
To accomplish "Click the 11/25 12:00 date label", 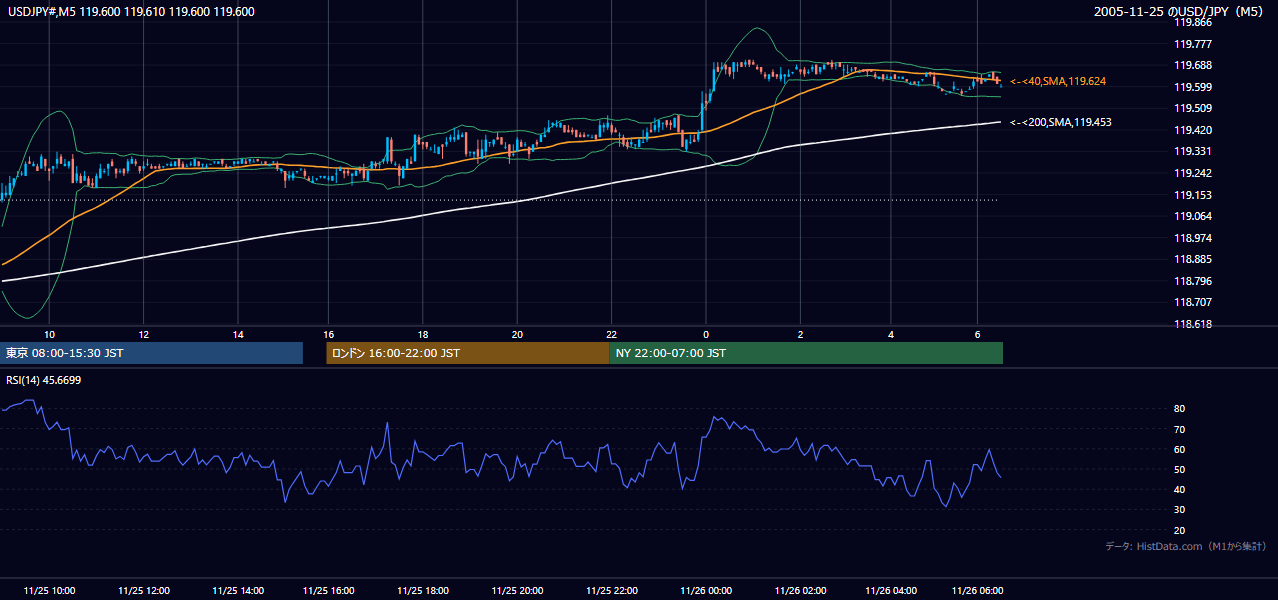I will click(x=144, y=590).
